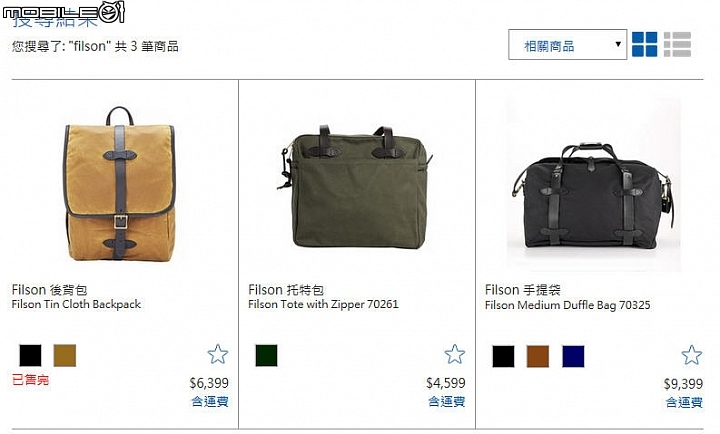Favorite the Filson Tin Cloth Backpack star
This screenshot has height=434, width=720.
coord(217,354)
